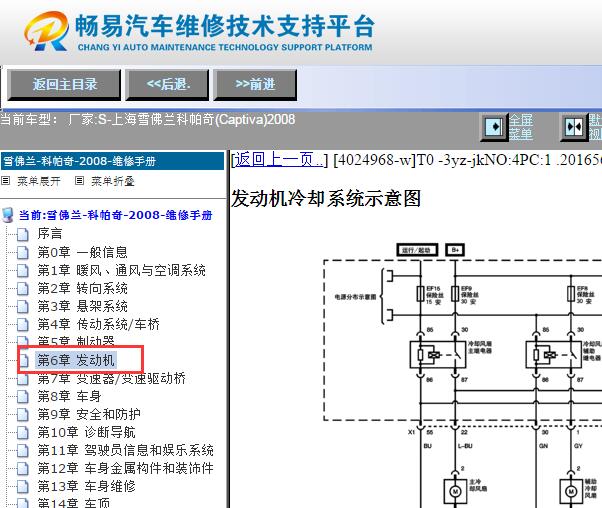Click the page icon beside 第8章 车身

coord(23,396)
